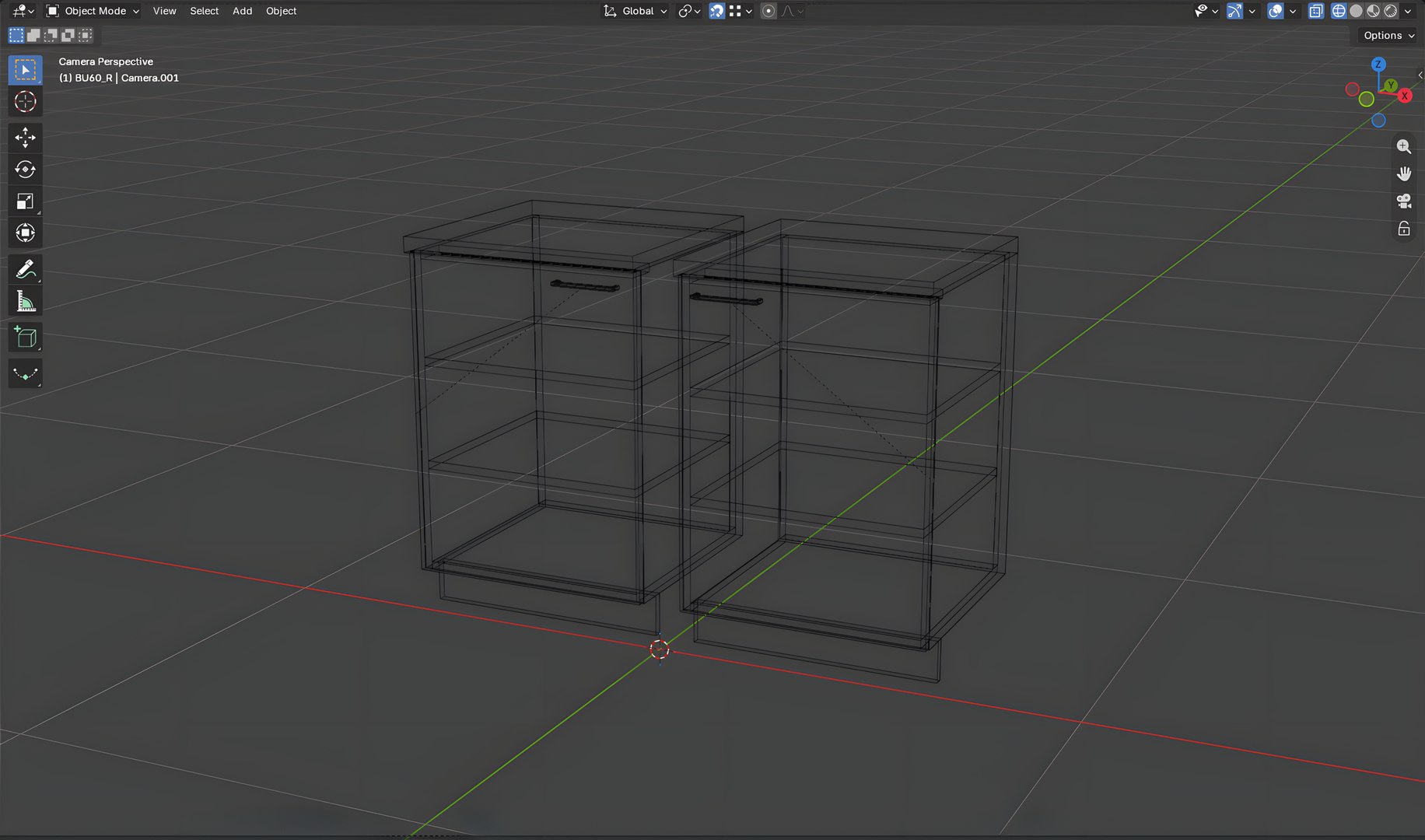Open object visibility and selectability dropdown
The image size is (1425, 840).
[1206, 11]
